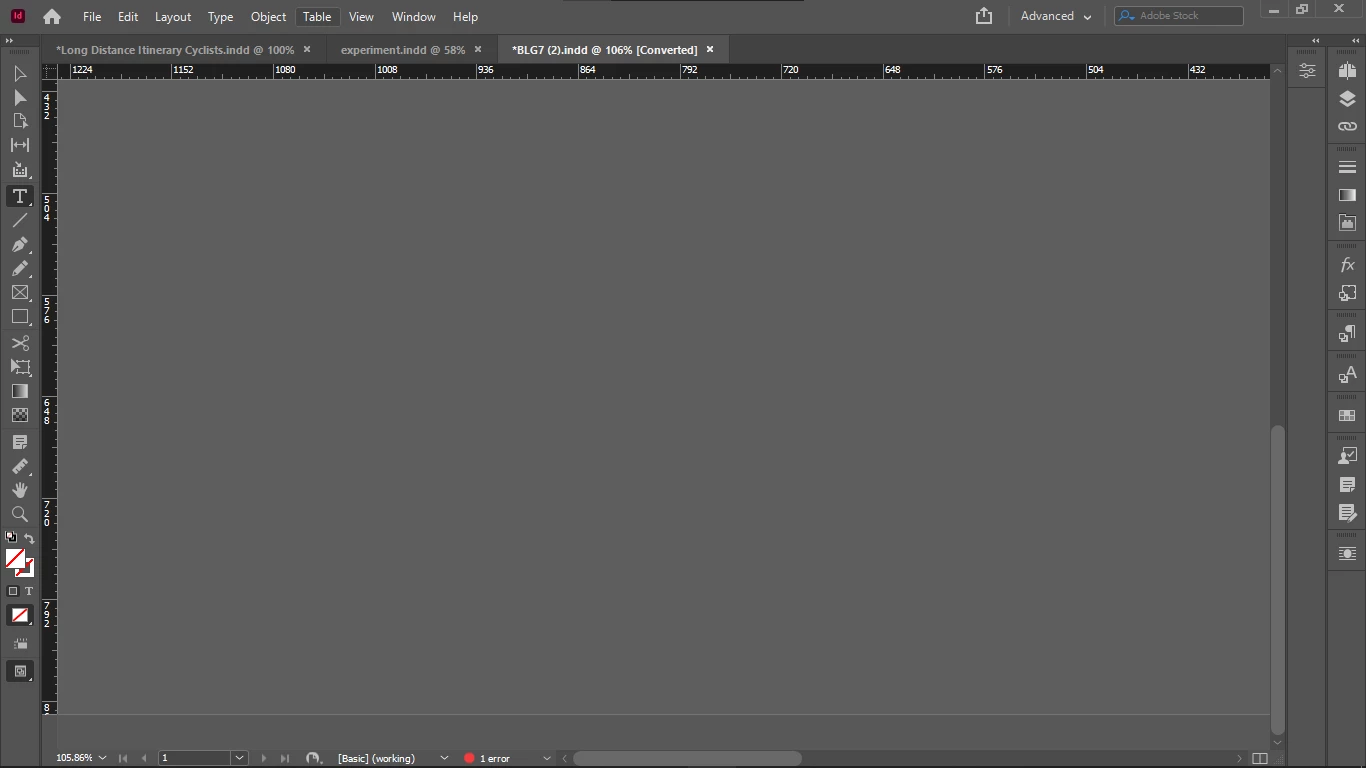Select the Gradient Feather tool
Screen dimensions: 1366x768
click(x=19, y=415)
